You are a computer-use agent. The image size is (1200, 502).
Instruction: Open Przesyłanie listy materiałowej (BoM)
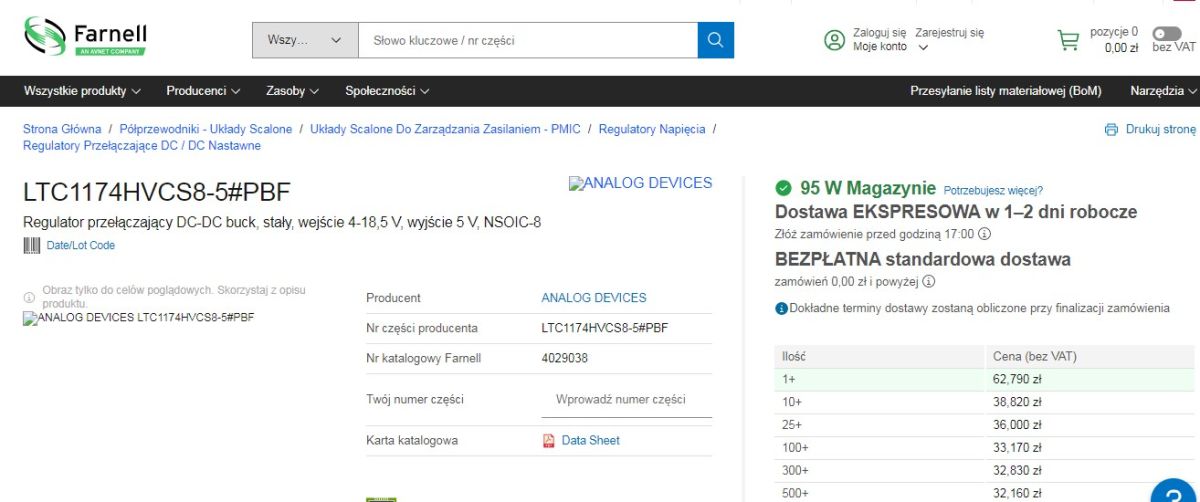(1006, 91)
